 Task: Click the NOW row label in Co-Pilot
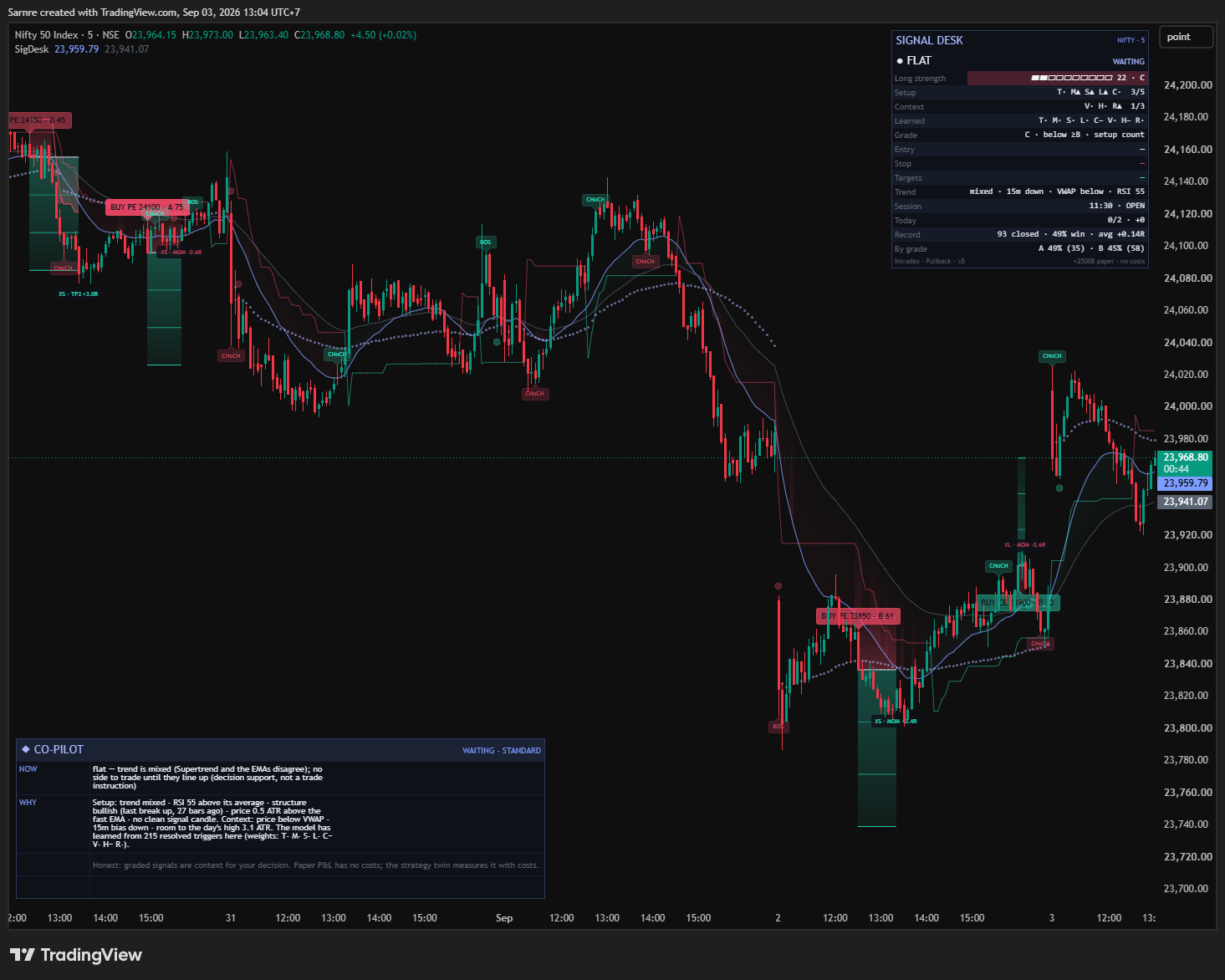(x=28, y=769)
